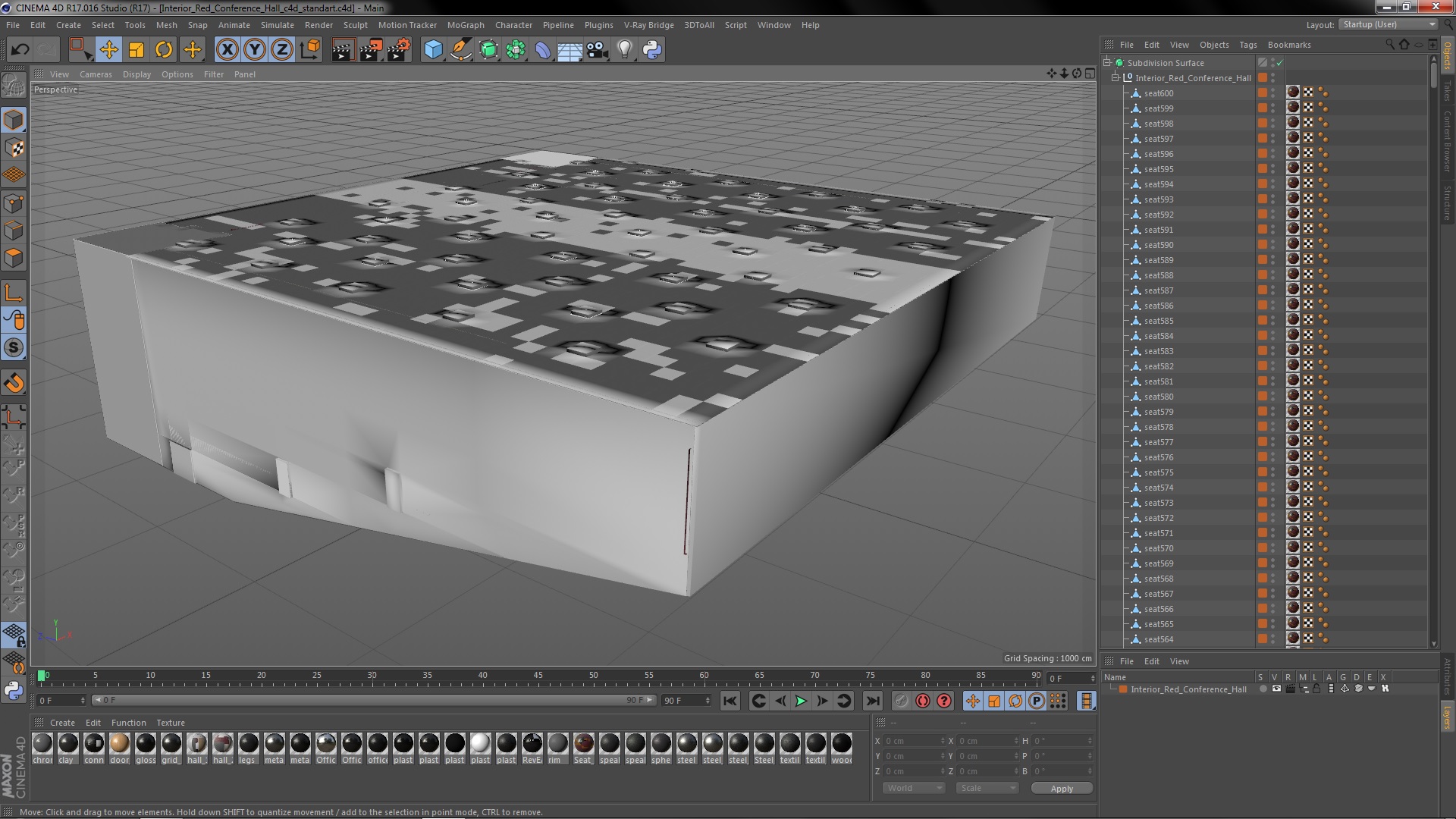Screen dimensions: 1456x819
Task: Toggle visibility for seat600 layer
Action: (1272, 90)
